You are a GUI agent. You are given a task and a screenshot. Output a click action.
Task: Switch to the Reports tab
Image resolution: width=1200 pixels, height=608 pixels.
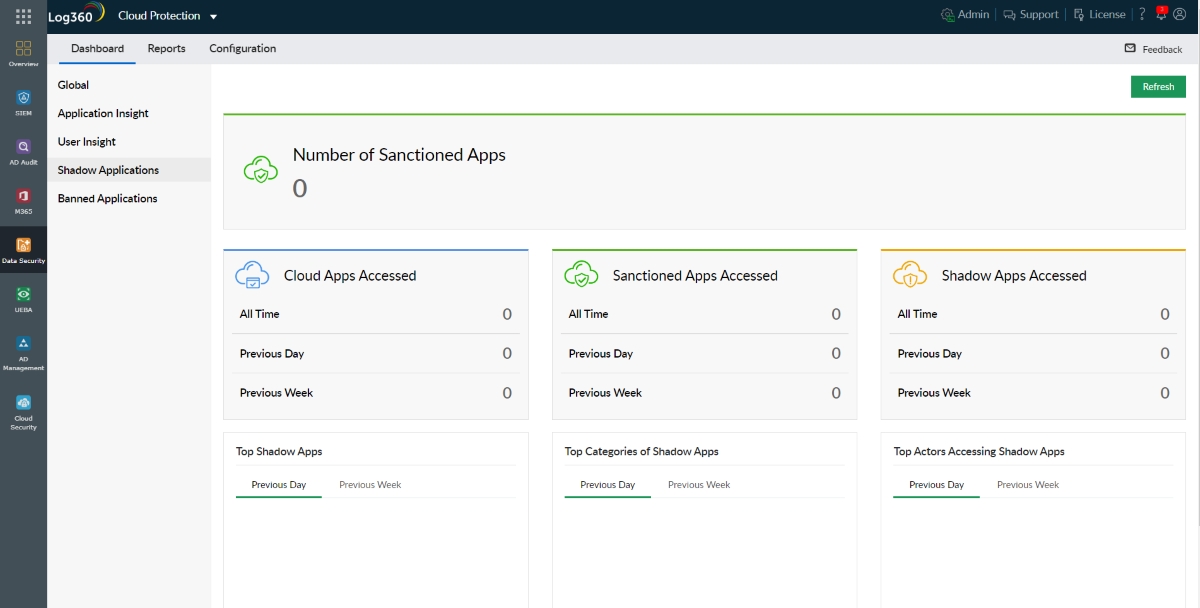click(166, 49)
